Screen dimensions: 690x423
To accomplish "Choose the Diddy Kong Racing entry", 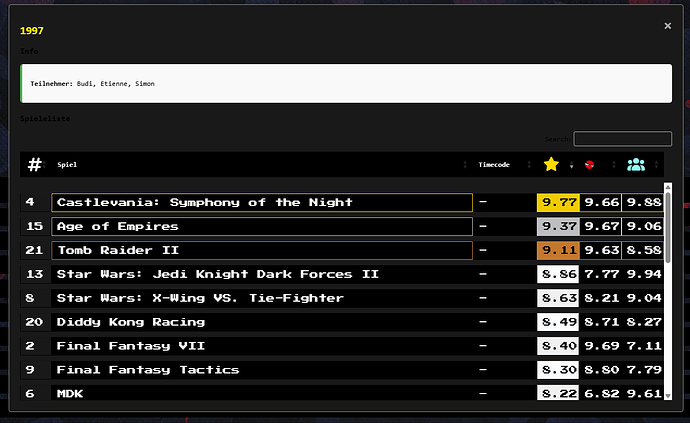I will (x=131, y=322).
